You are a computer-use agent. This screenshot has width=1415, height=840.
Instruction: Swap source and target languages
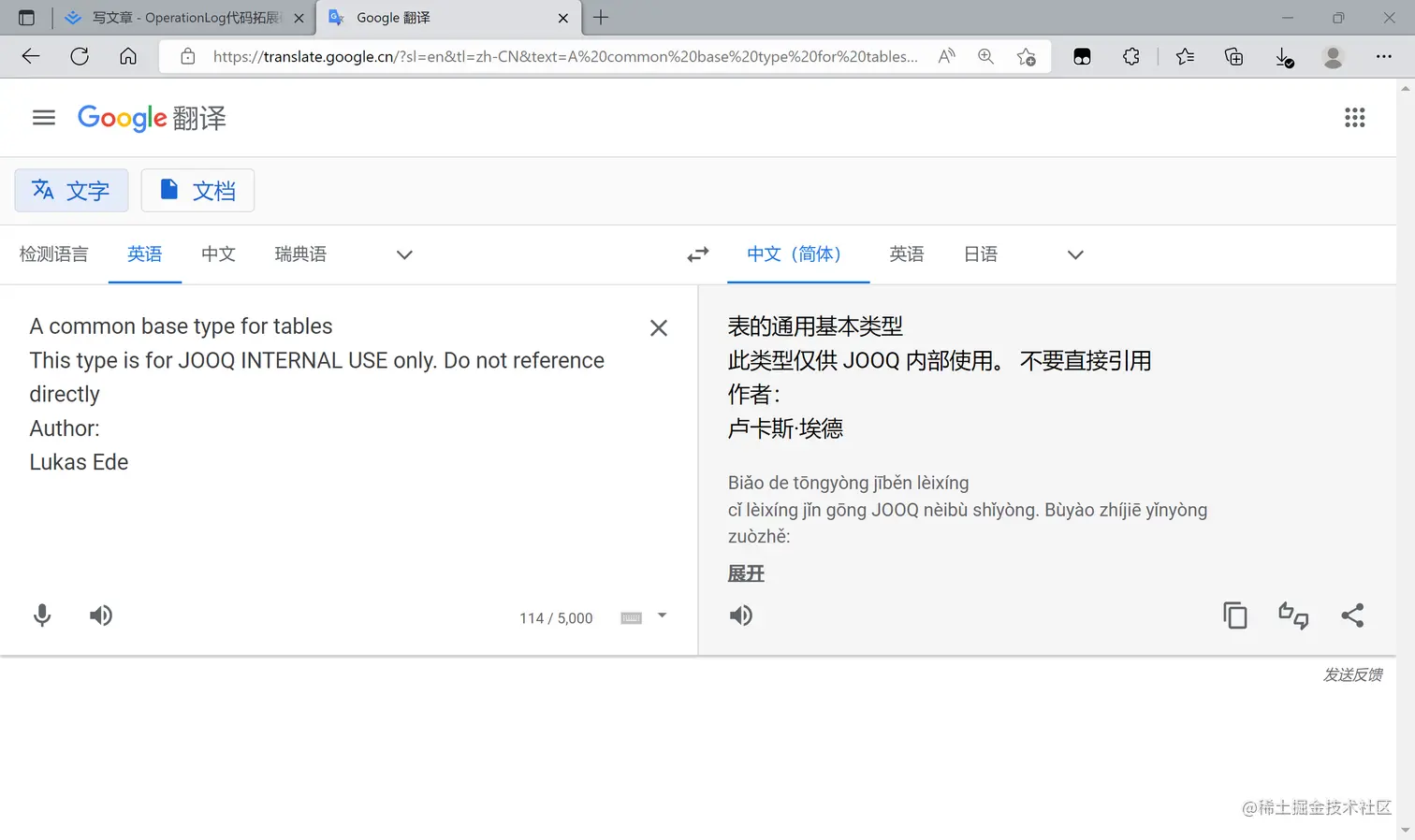pos(698,254)
